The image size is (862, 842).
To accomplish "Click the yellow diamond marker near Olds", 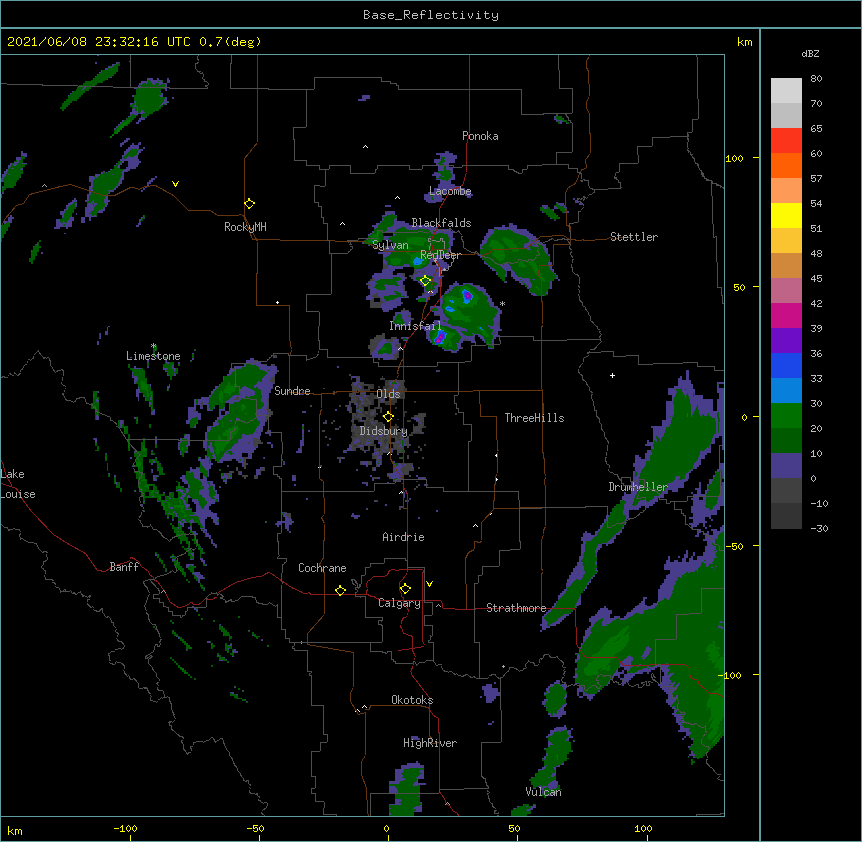I will (388, 417).
